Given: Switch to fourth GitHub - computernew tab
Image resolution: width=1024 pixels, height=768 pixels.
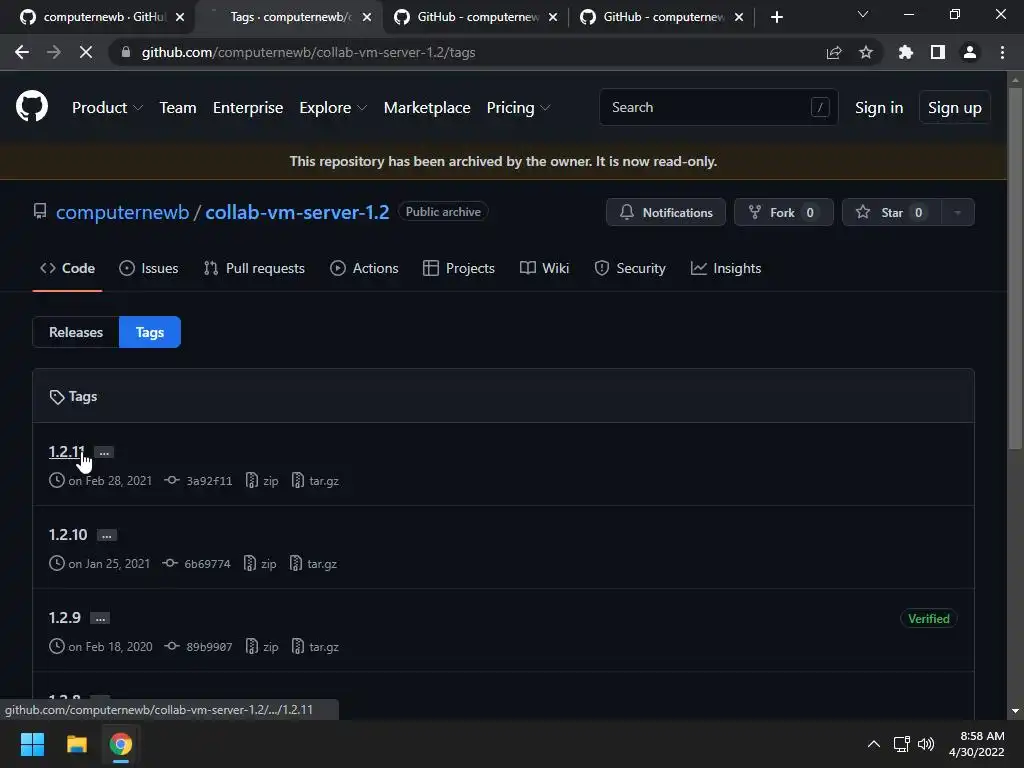Looking at the screenshot, I should [x=663, y=17].
